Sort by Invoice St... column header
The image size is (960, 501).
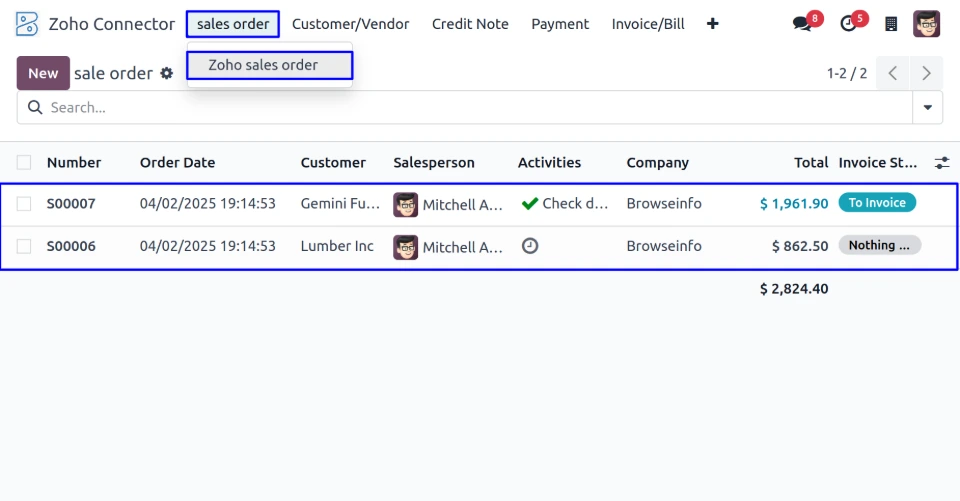(877, 162)
